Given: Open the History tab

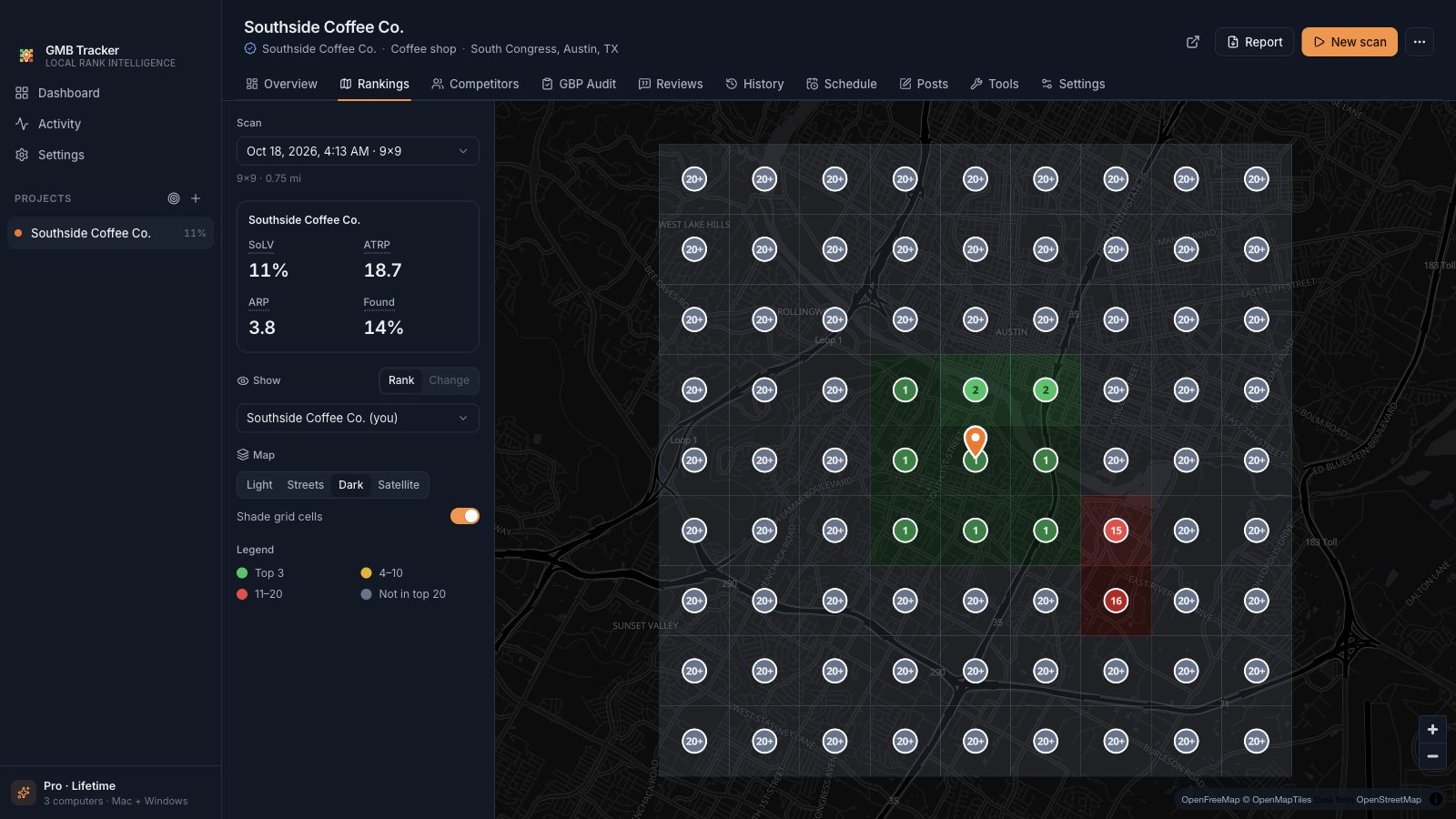Looking at the screenshot, I should pos(754,84).
